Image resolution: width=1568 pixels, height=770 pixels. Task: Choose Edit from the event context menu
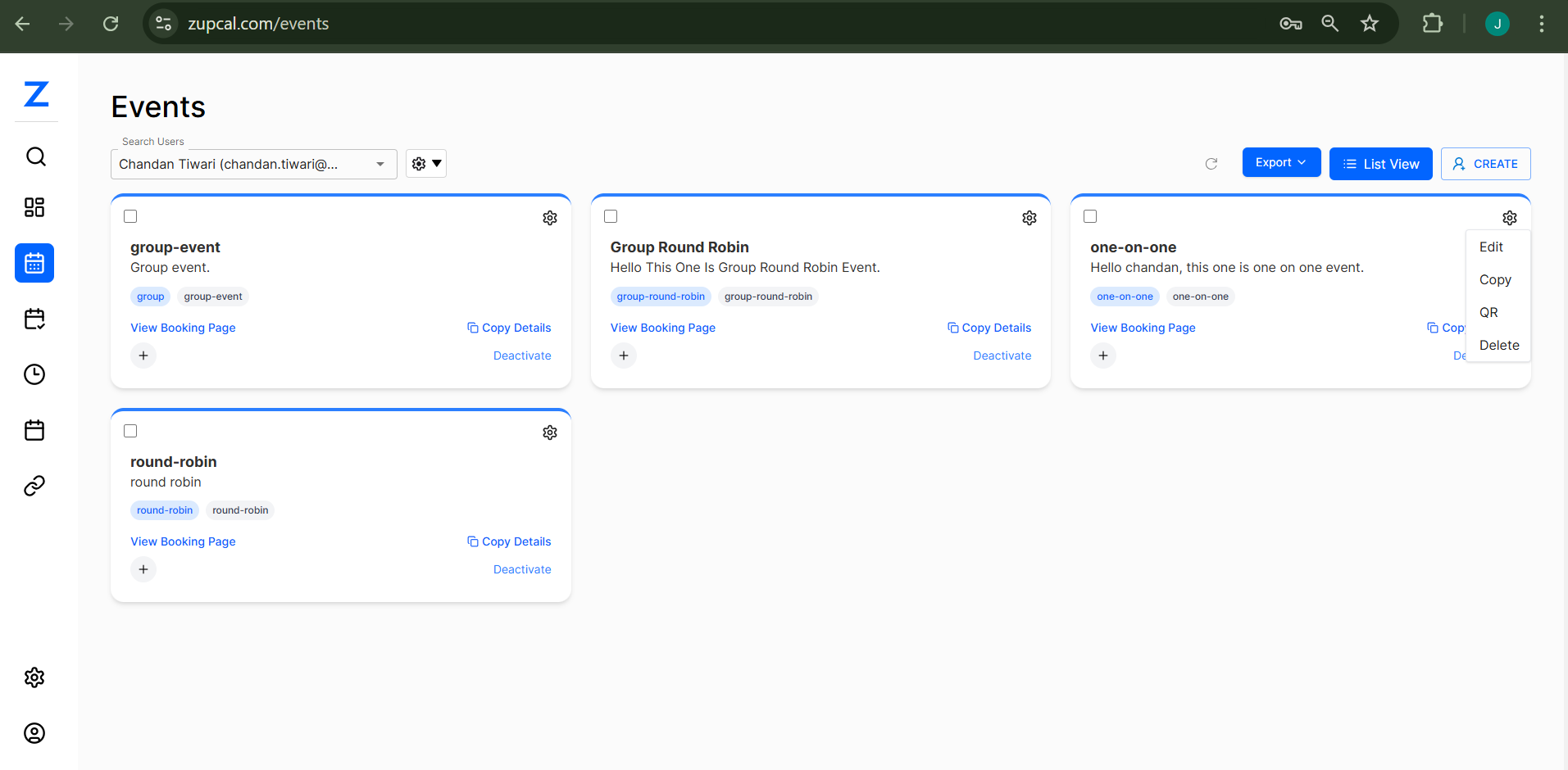pyautogui.click(x=1491, y=247)
